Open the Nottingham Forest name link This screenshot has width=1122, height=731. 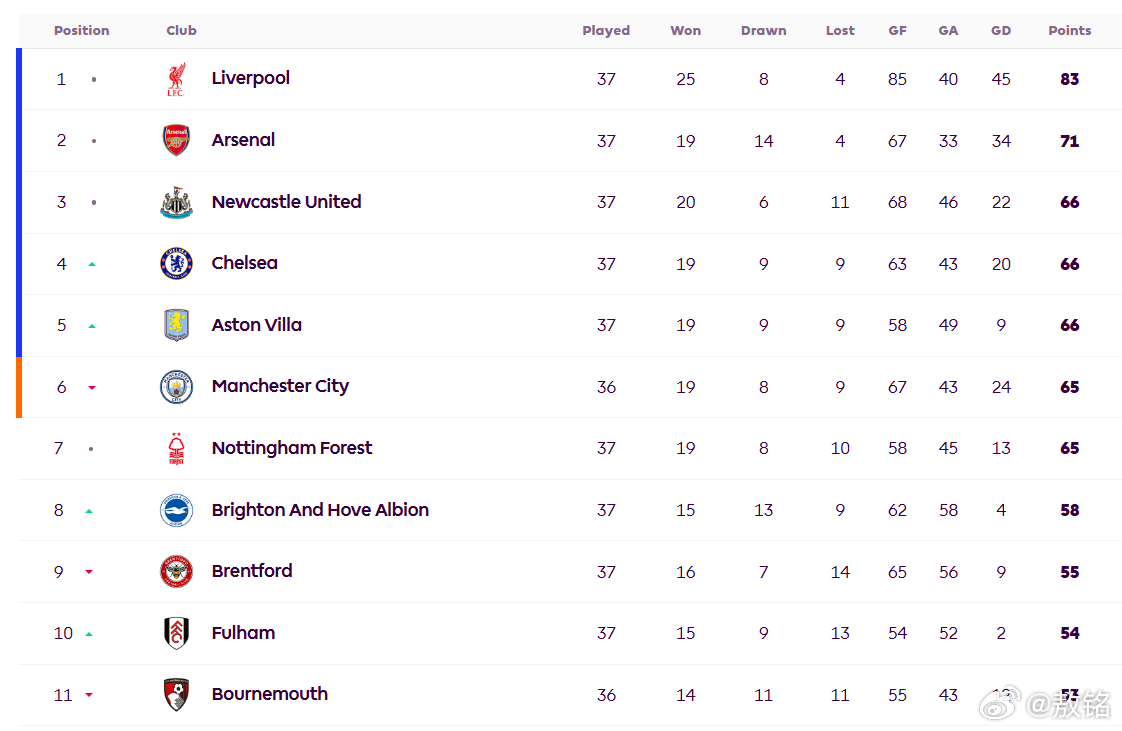[x=292, y=448]
